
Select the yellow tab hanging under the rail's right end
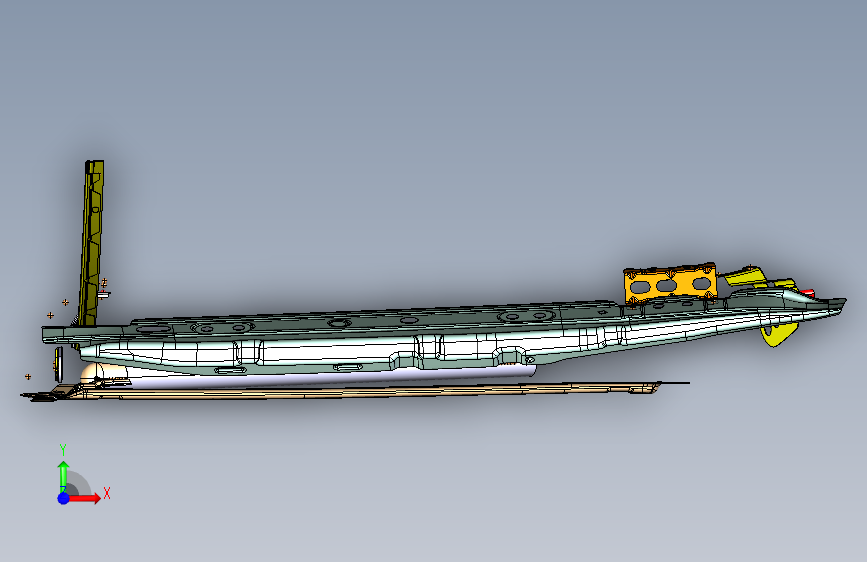click(780, 334)
